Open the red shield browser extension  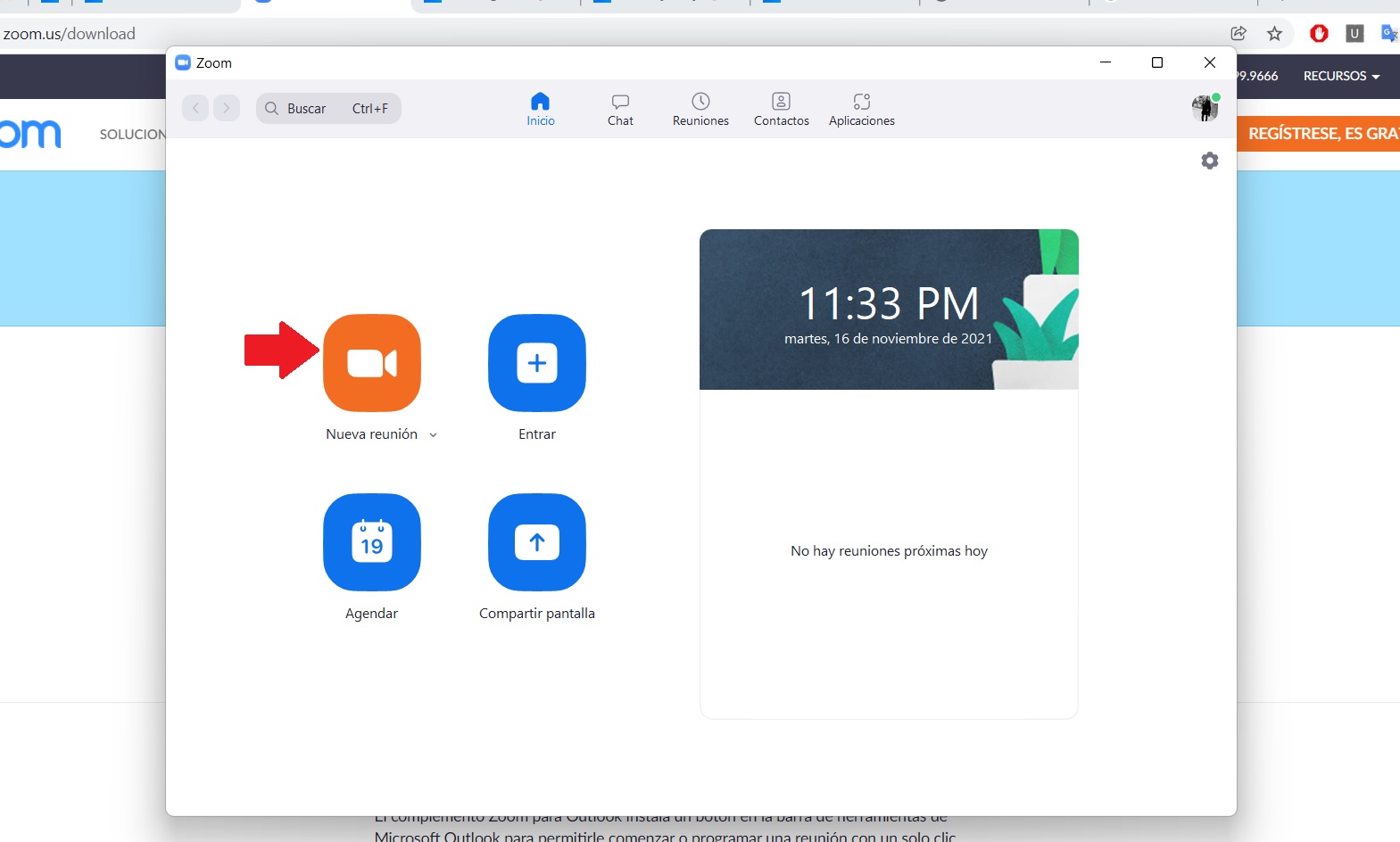(1319, 34)
